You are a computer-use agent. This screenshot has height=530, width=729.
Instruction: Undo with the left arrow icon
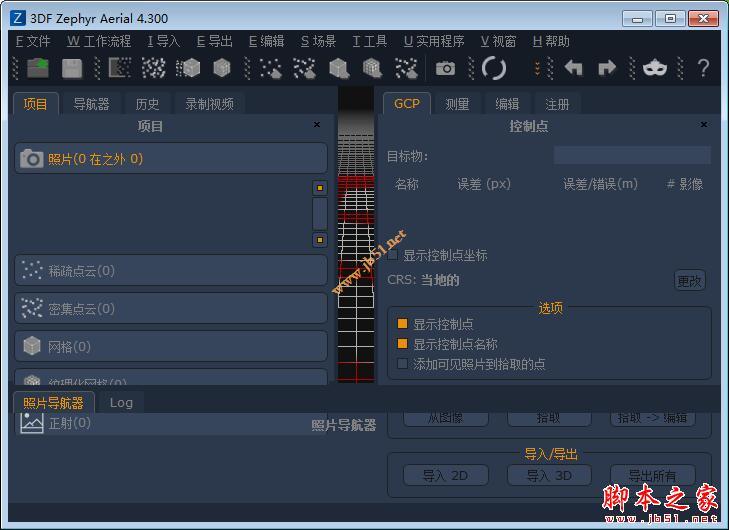(x=574, y=68)
